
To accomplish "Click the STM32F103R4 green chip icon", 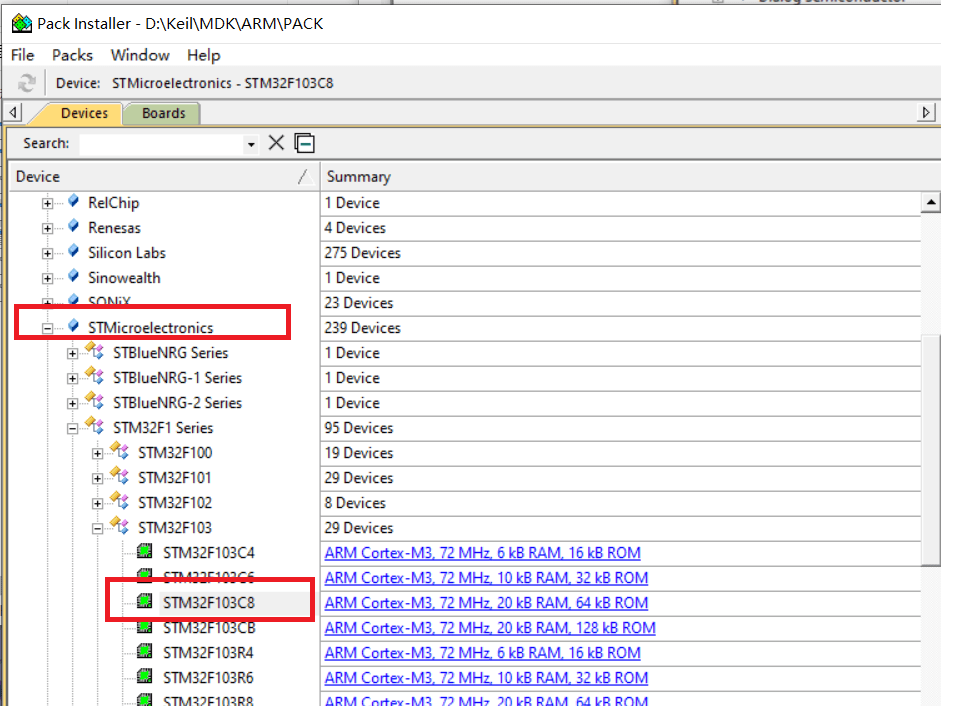I will [145, 652].
